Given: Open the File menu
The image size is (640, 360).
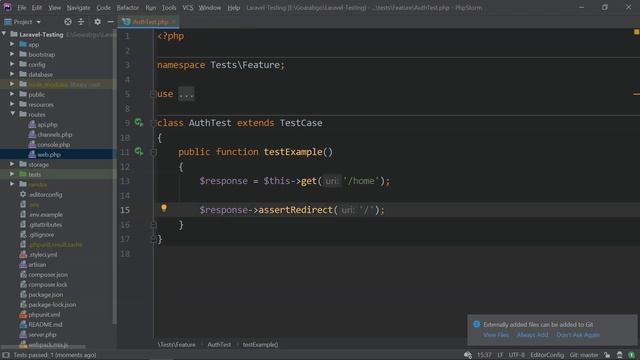Looking at the screenshot, I should pos(22,7).
